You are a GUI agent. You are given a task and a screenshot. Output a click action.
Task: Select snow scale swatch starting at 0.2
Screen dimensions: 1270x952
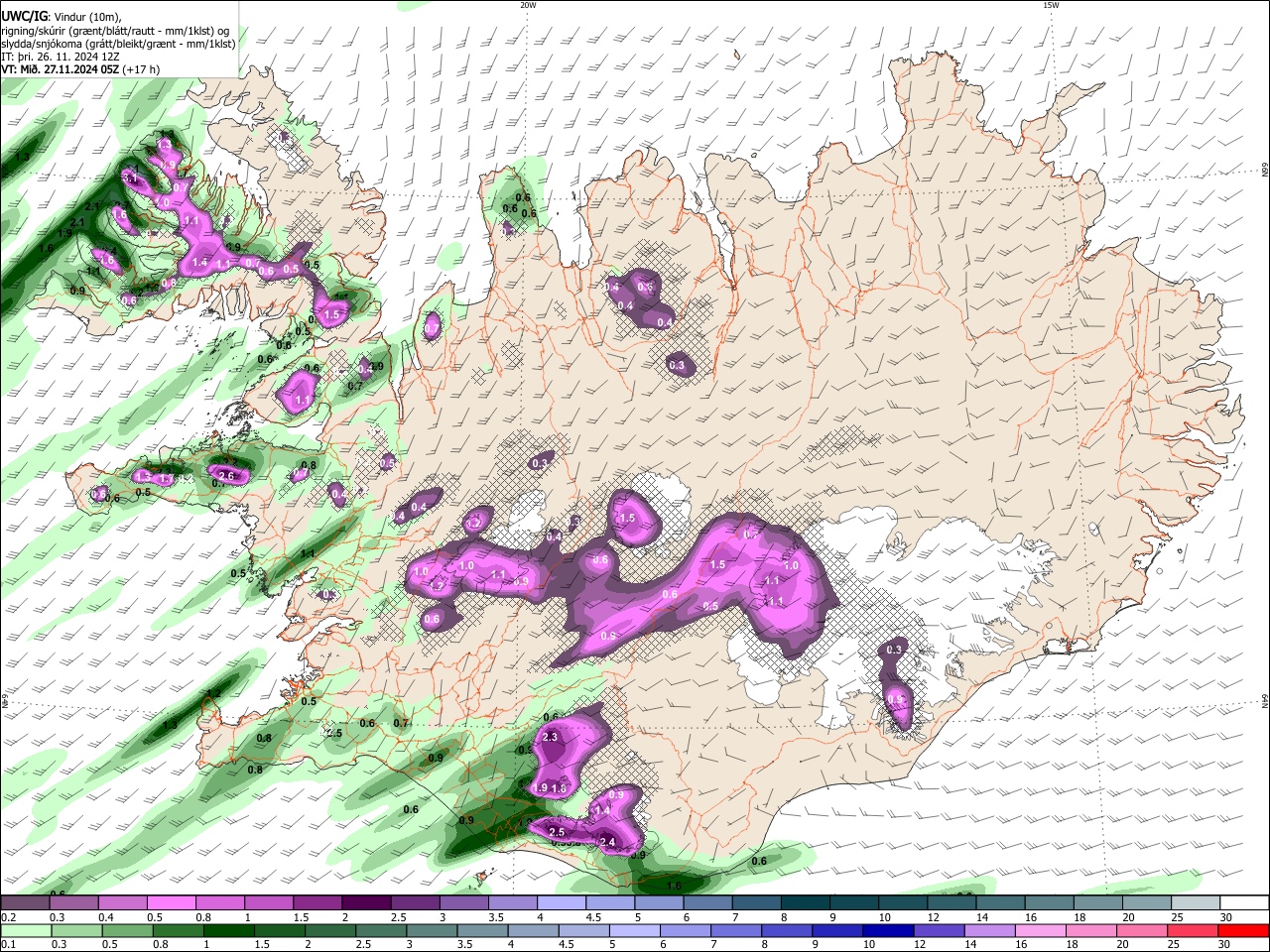click(25, 903)
